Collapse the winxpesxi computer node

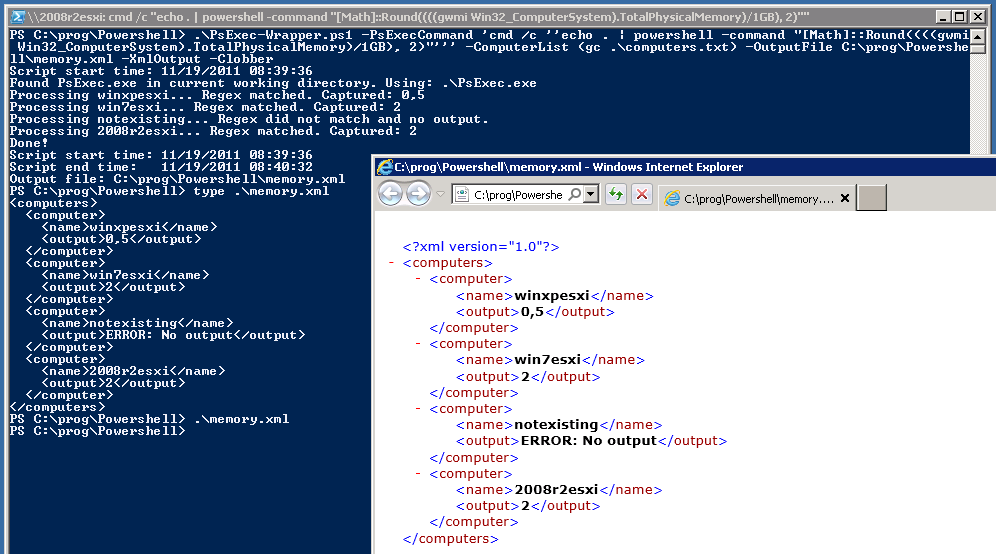419,279
